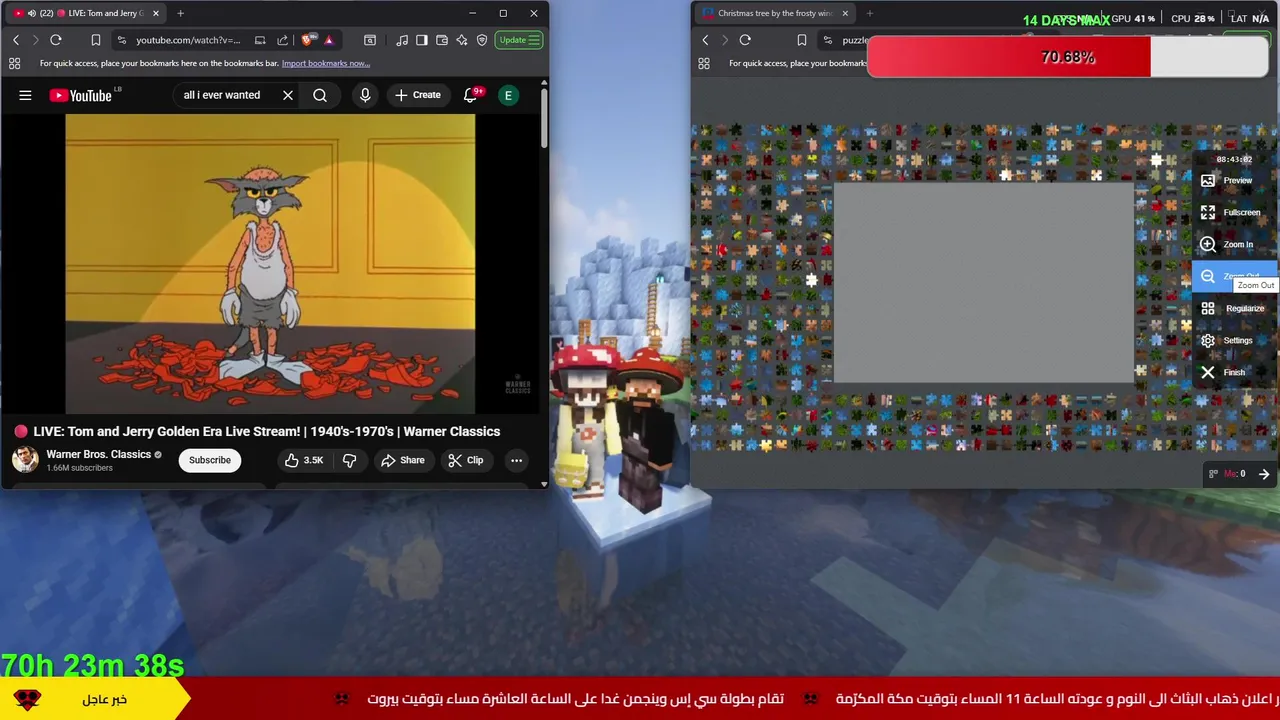Click the 70.68% red progress bar
This screenshot has height=720, width=1280.
(x=1067, y=57)
